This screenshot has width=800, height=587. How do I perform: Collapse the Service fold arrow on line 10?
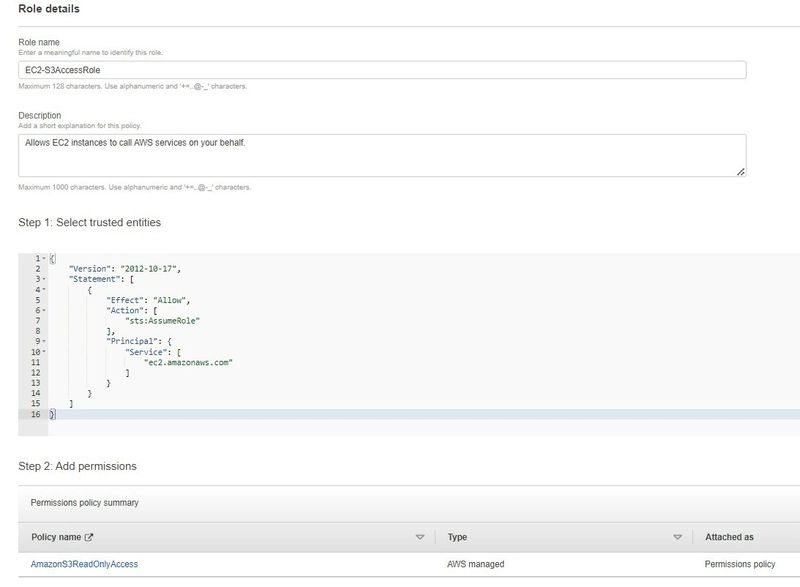pyautogui.click(x=44, y=352)
